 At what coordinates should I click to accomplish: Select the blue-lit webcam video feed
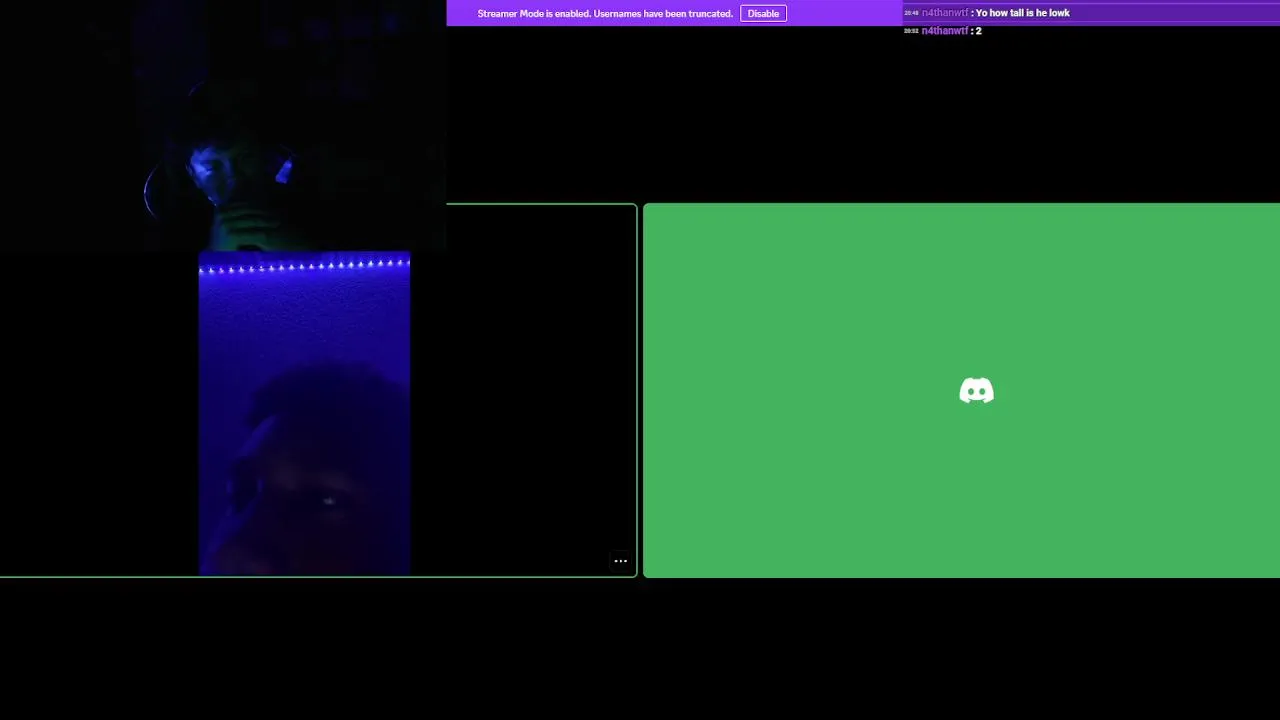tap(304, 413)
